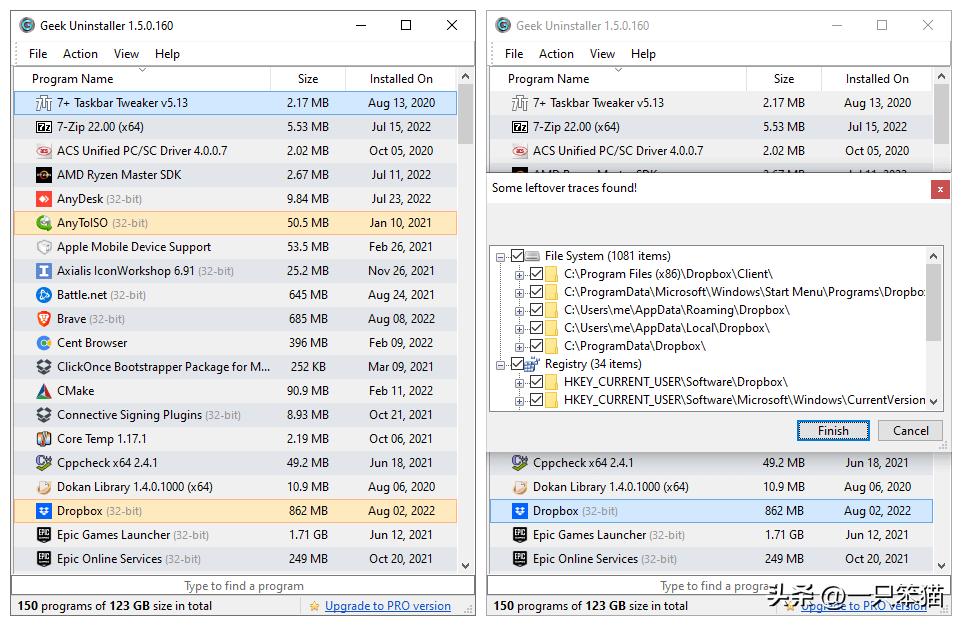Click Epic Games Launcher icon in left window
The image size is (962, 626).
[x=44, y=535]
